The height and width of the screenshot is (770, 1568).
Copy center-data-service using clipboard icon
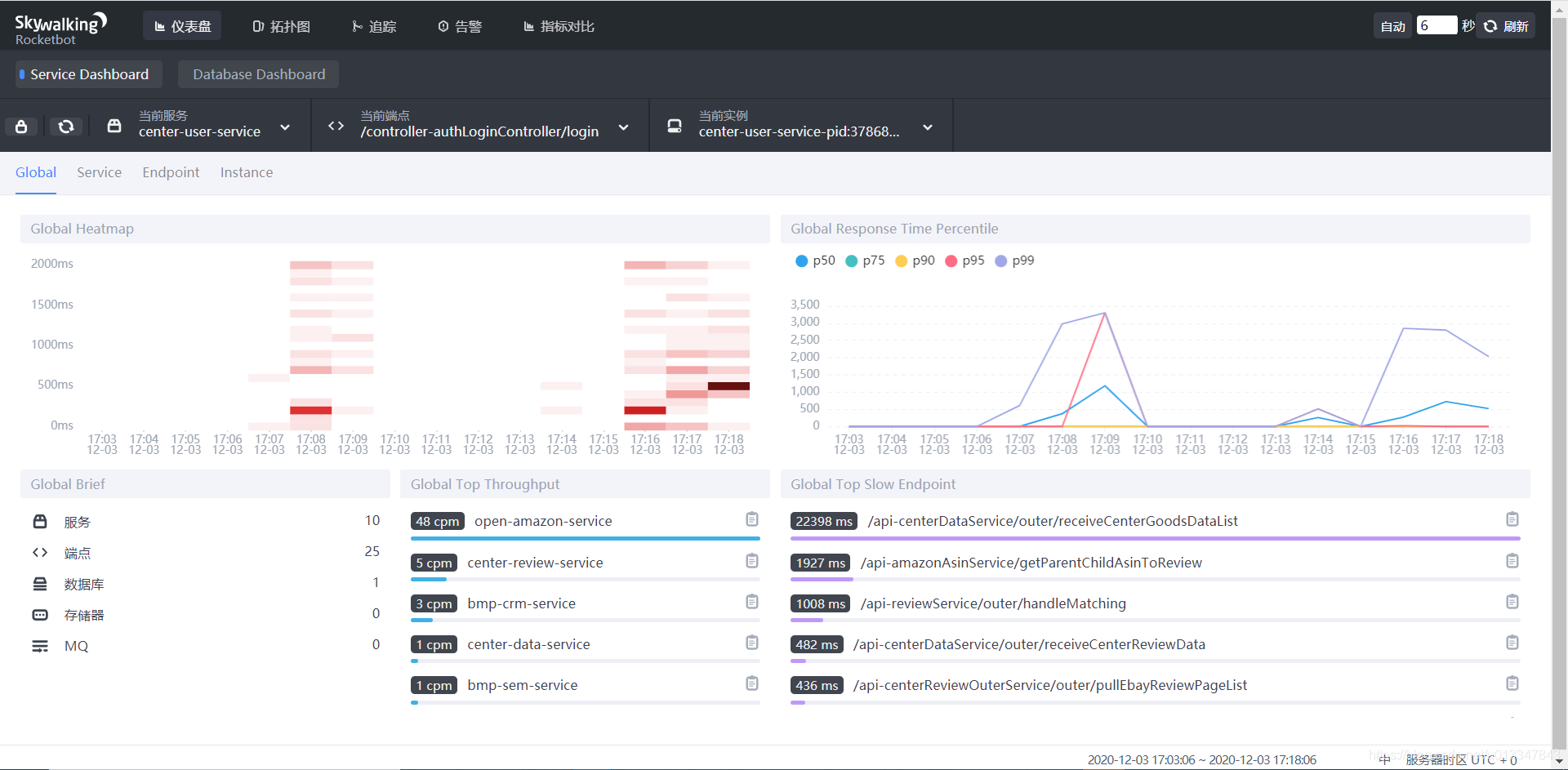[752, 643]
